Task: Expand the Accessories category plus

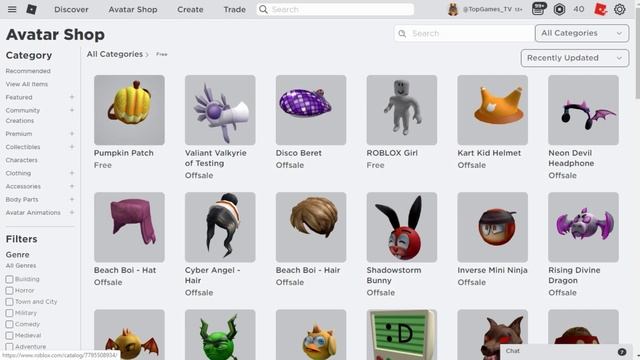Action: (72, 186)
